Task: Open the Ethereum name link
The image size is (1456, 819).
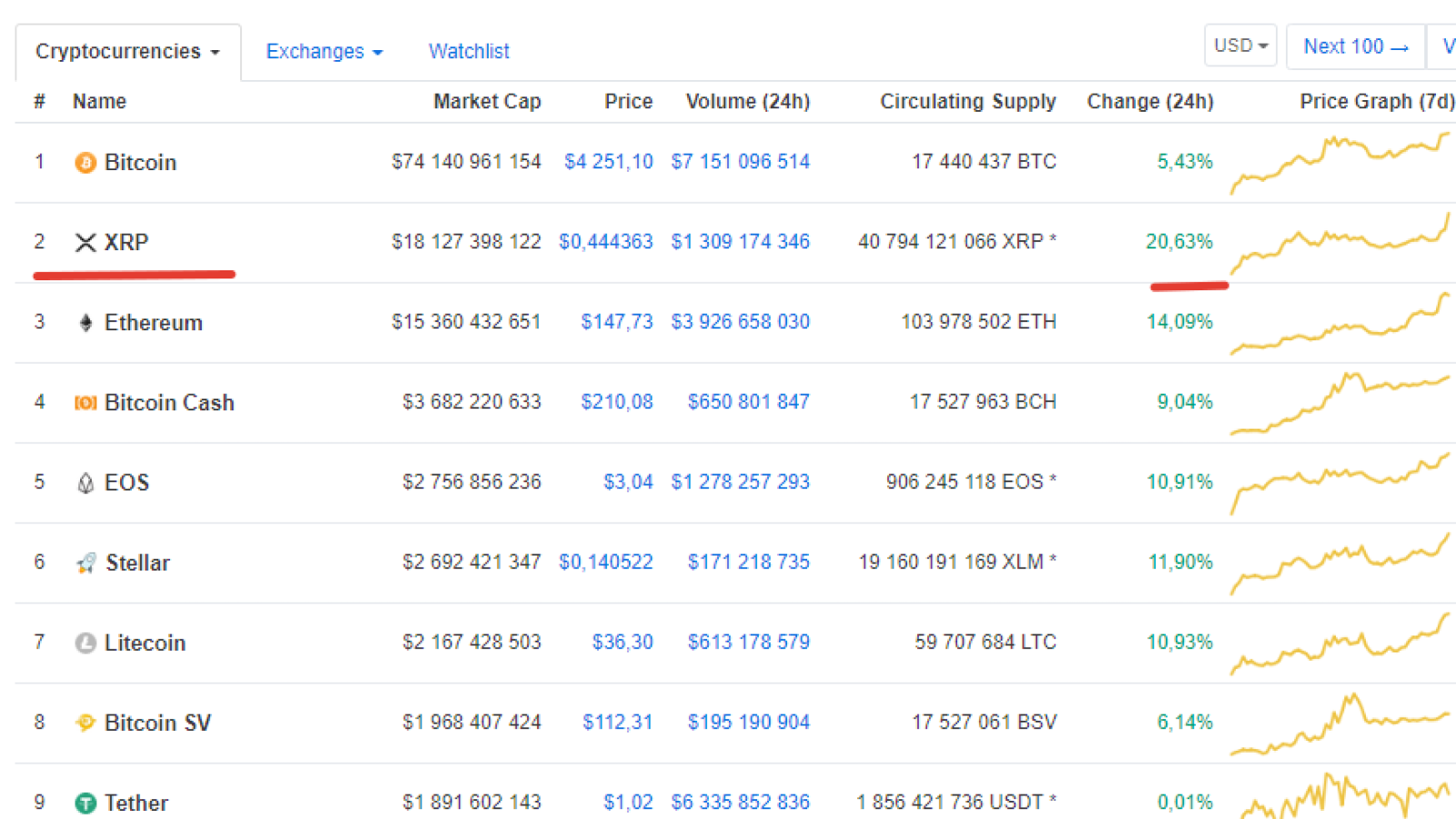Action: (153, 323)
